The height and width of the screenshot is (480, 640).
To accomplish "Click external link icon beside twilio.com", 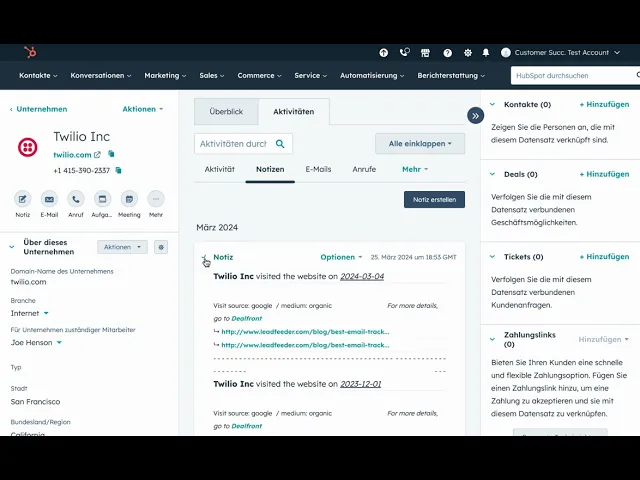I will point(97,155).
